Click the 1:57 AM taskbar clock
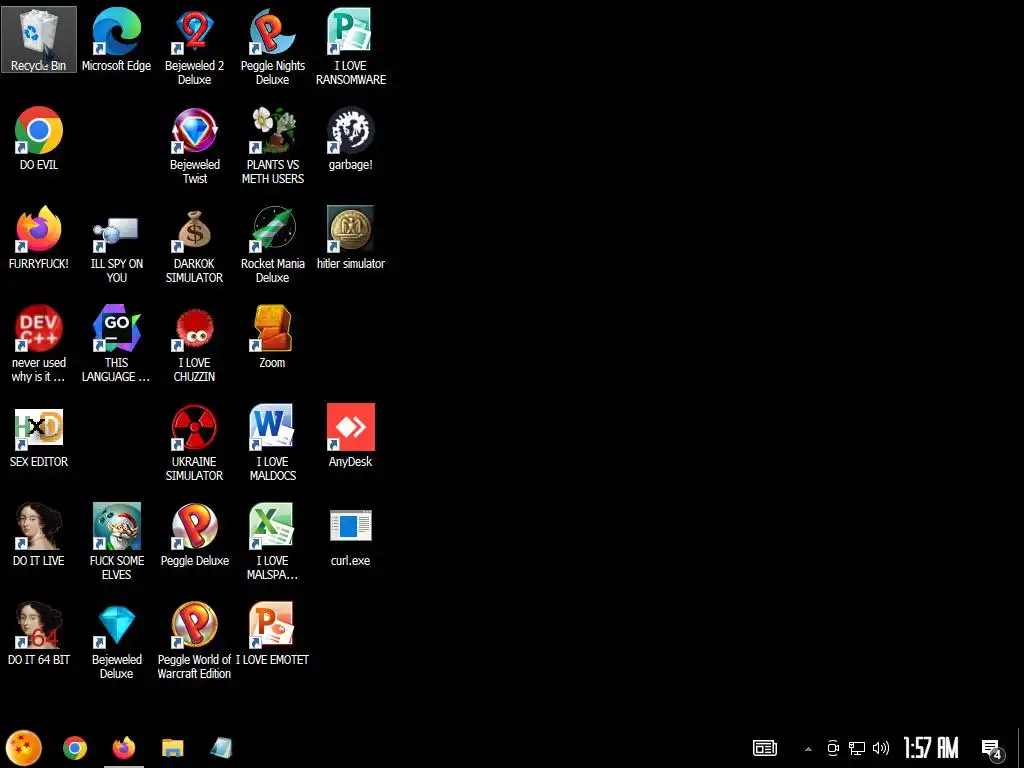 pyautogui.click(x=931, y=748)
